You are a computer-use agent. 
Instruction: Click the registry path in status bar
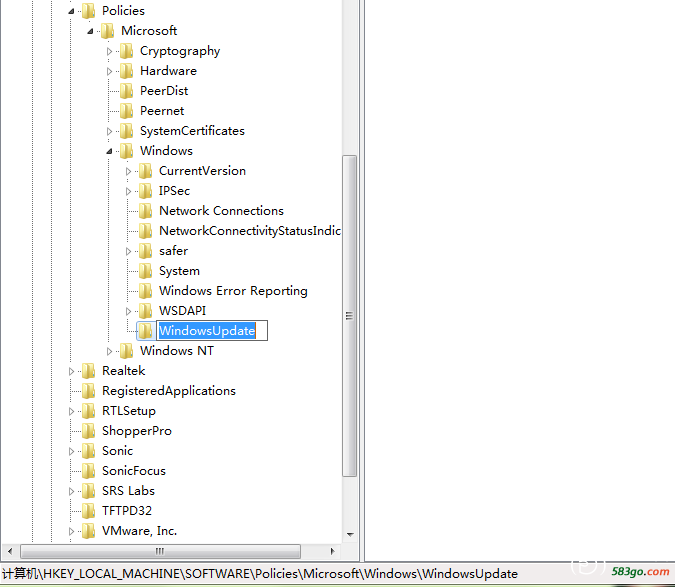pos(260,574)
